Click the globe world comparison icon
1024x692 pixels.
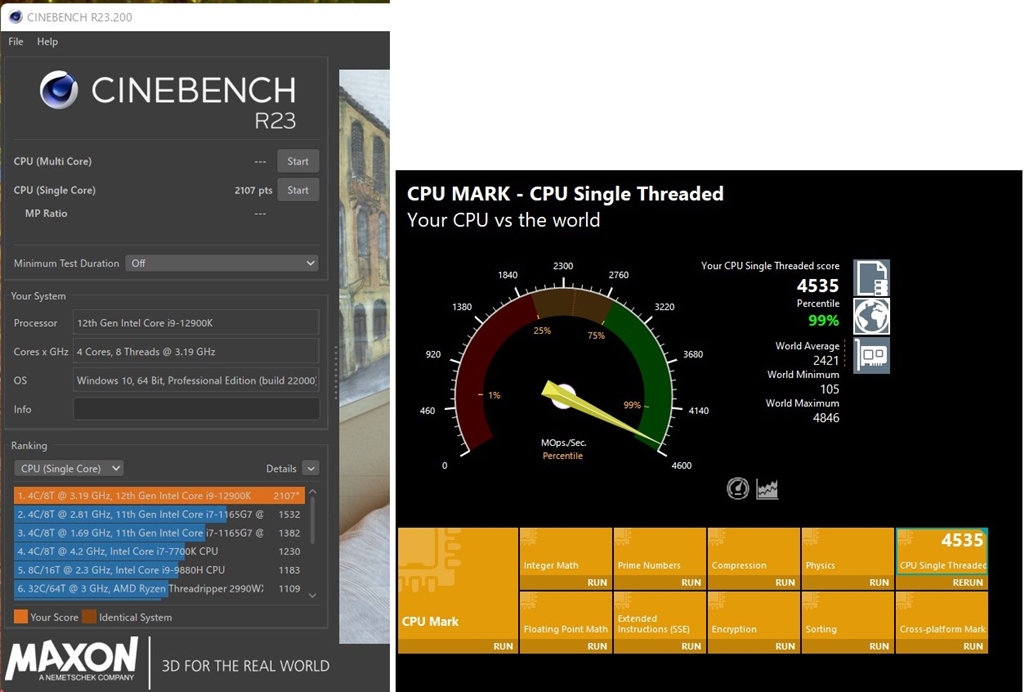[x=872, y=317]
